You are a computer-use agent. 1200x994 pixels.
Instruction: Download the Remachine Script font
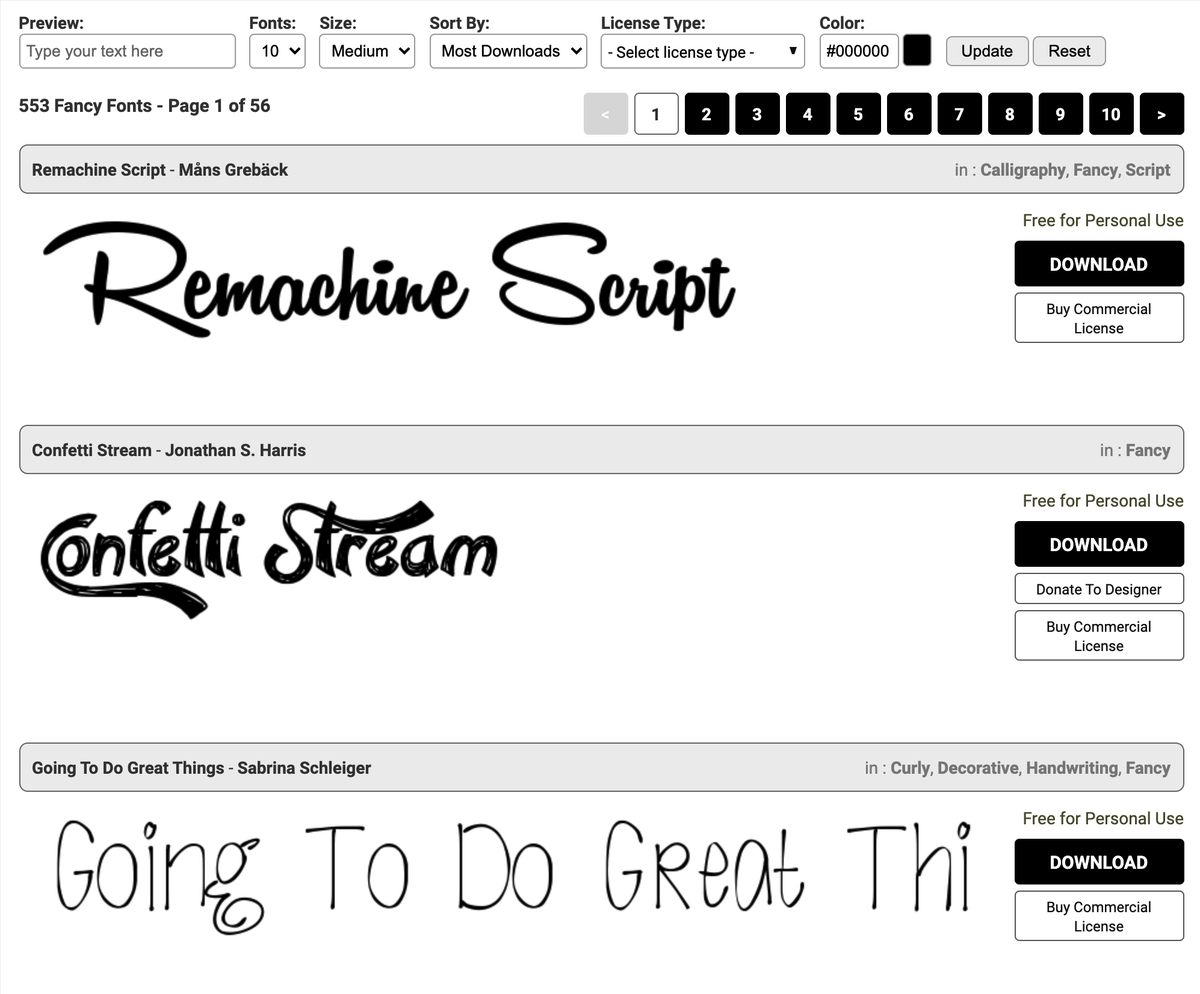point(1099,264)
